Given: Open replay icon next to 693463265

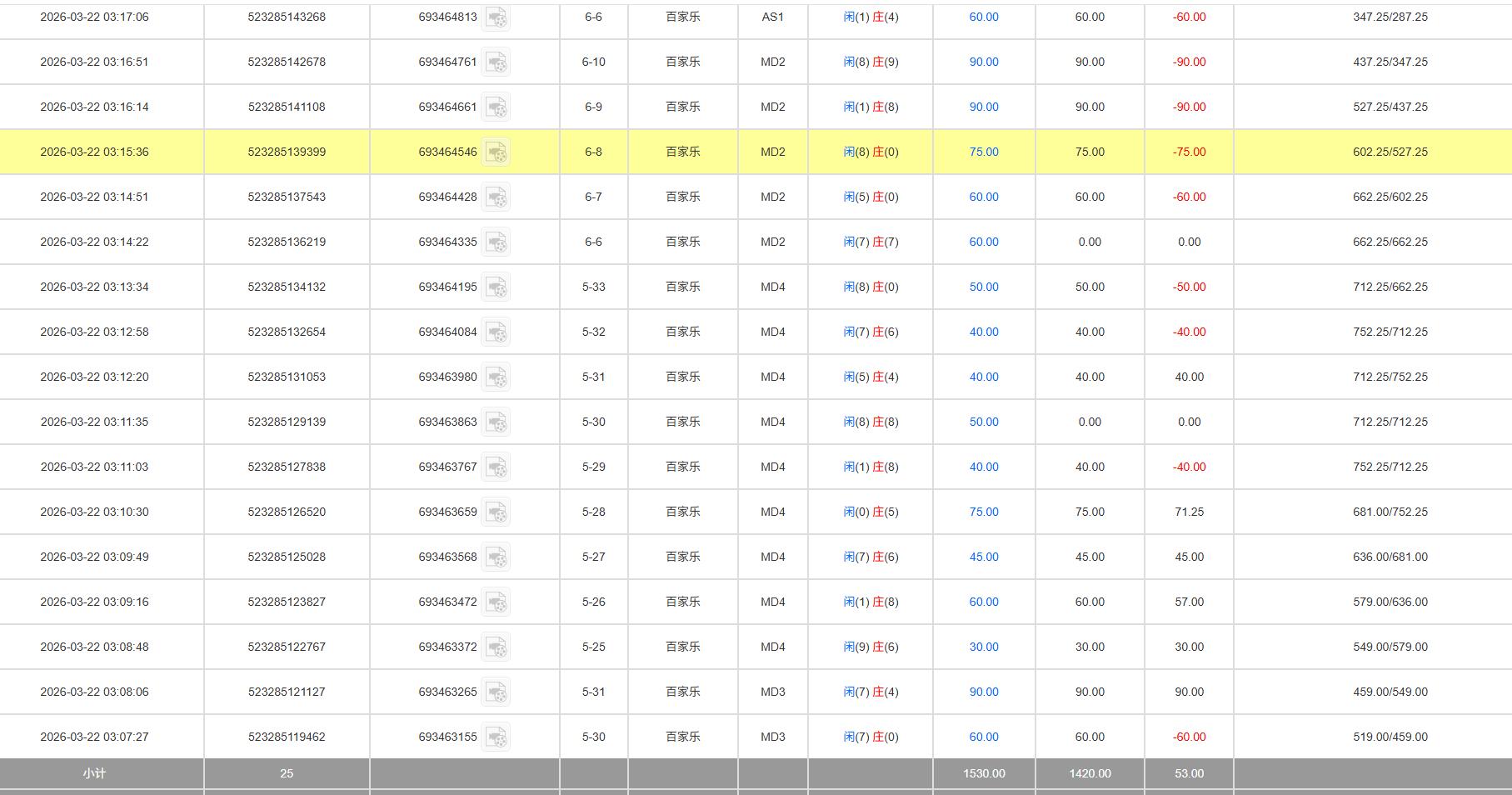Looking at the screenshot, I should (497, 692).
